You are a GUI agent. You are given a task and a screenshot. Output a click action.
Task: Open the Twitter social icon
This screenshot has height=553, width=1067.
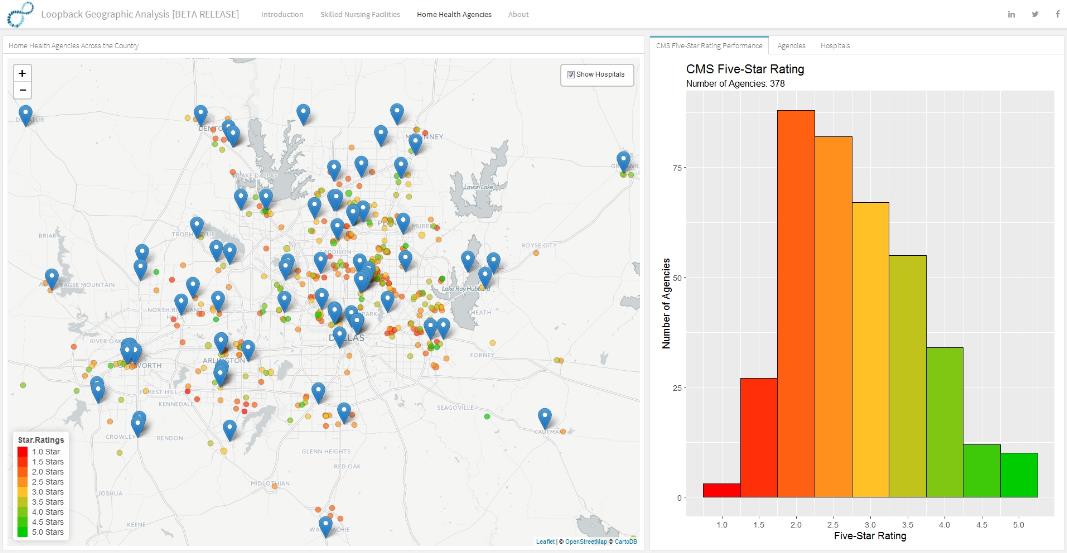coord(1035,15)
